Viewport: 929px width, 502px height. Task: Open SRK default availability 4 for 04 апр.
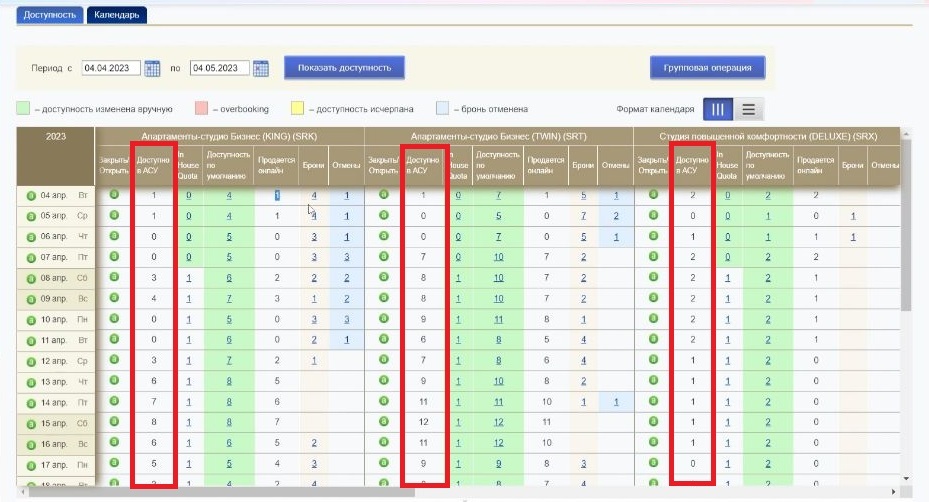pos(229,196)
